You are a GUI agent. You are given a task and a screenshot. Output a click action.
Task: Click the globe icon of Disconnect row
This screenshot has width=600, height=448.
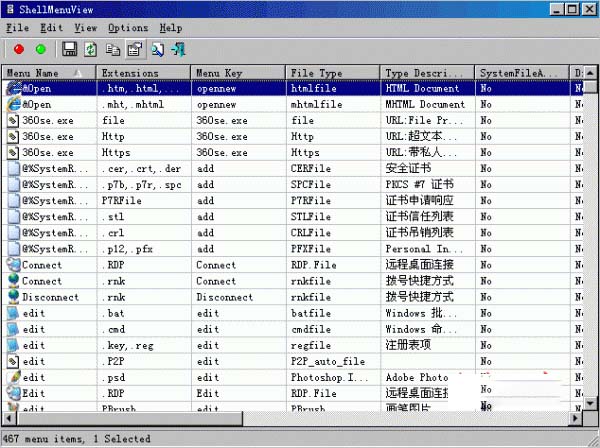tap(13, 297)
